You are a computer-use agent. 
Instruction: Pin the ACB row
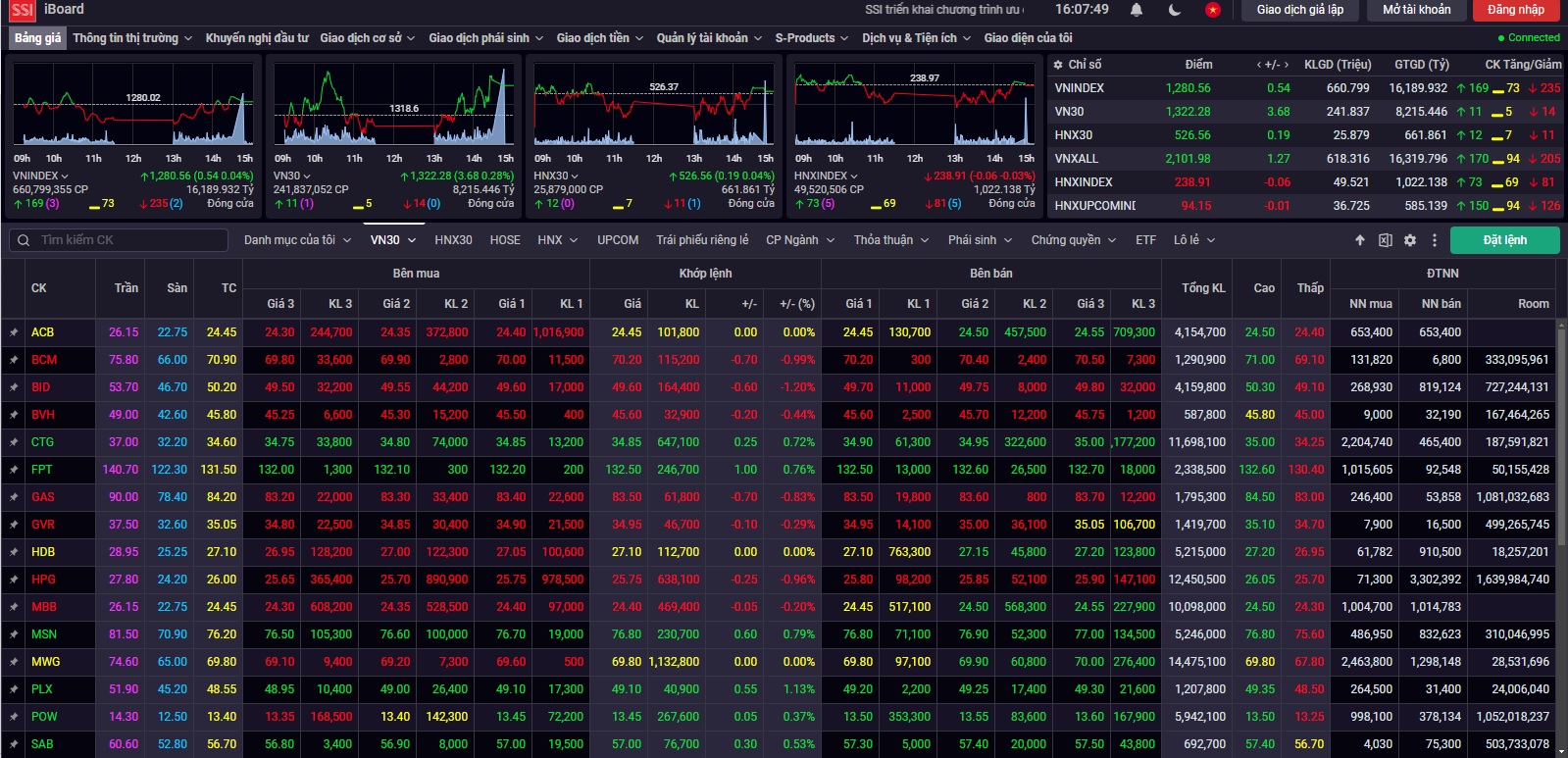coord(14,332)
